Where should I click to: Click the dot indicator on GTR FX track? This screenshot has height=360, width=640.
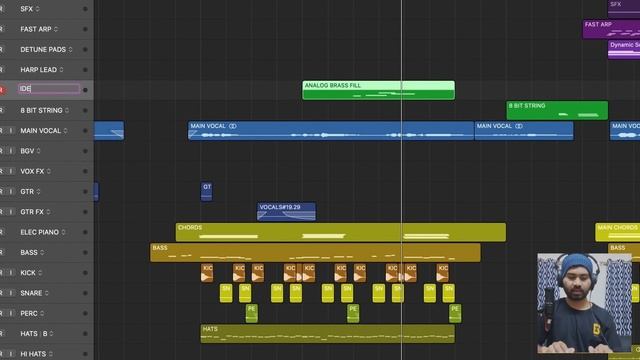(x=85, y=212)
